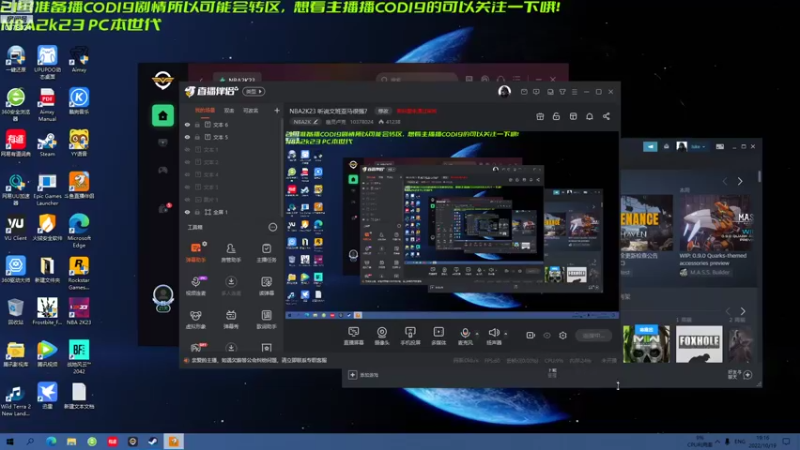
Task: Open Epic Games Launcher desktop shortcut
Action: tap(47, 190)
